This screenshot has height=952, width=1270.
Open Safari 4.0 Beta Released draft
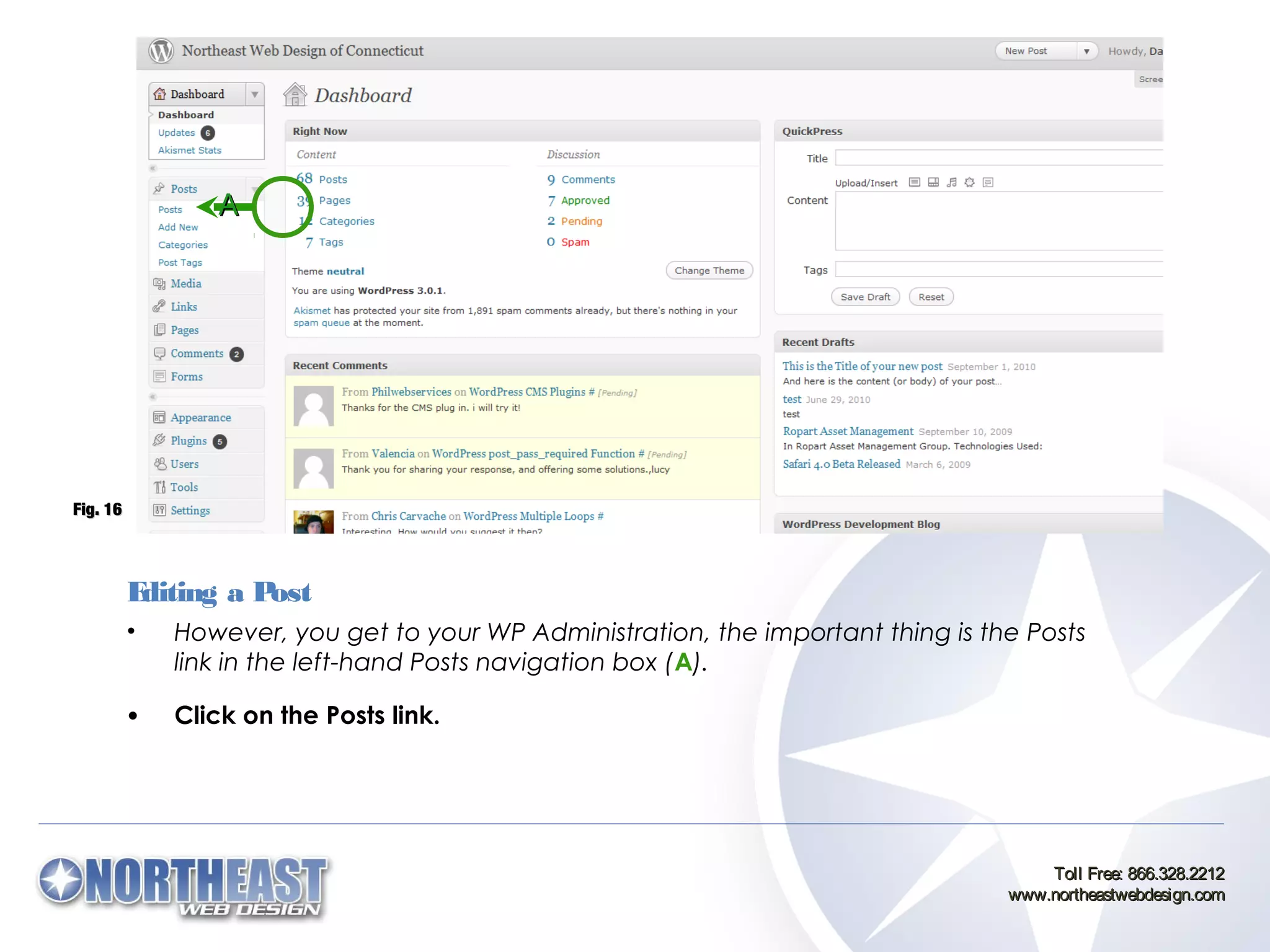click(x=841, y=464)
